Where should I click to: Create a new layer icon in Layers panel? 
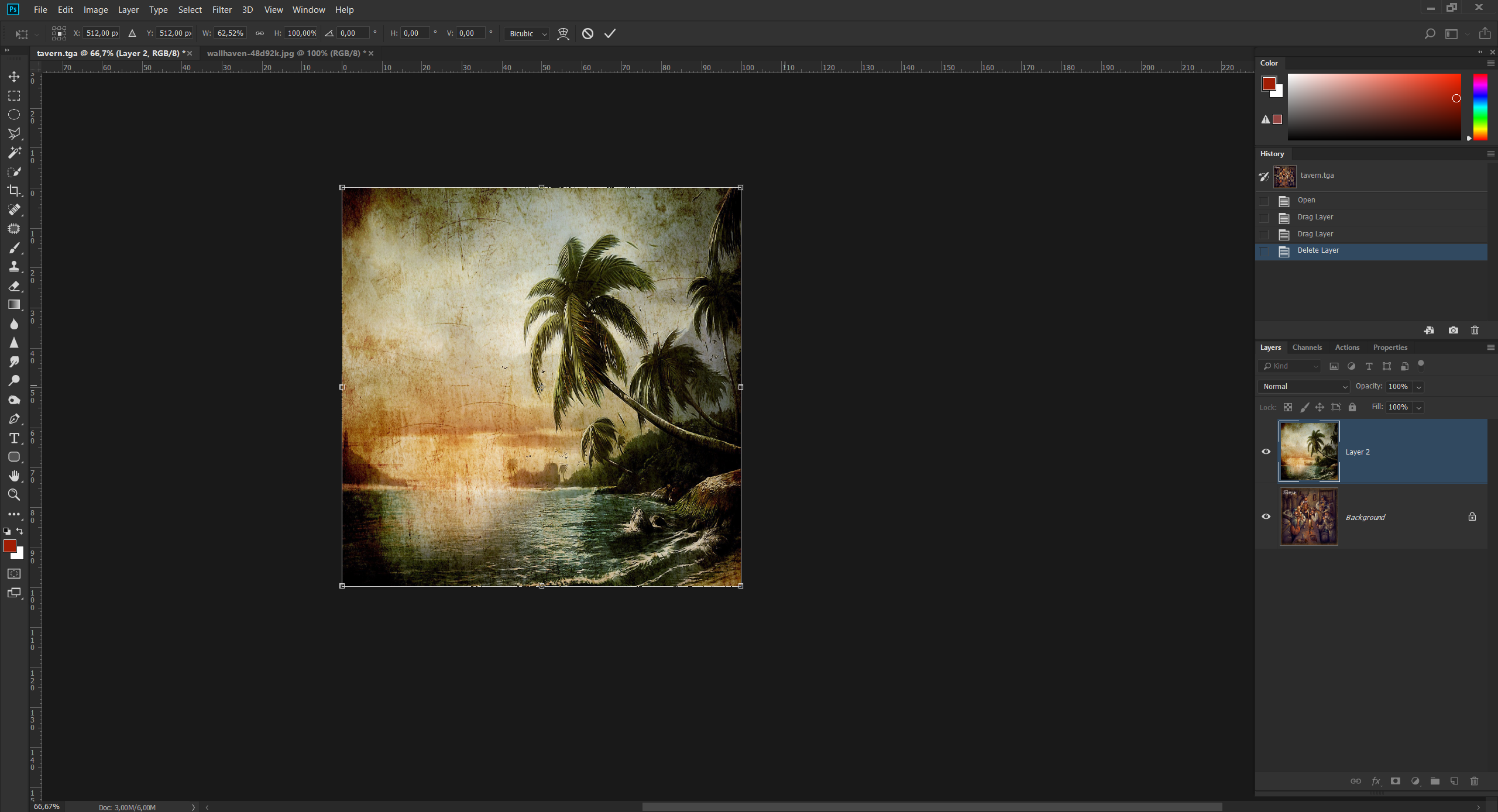1454,781
